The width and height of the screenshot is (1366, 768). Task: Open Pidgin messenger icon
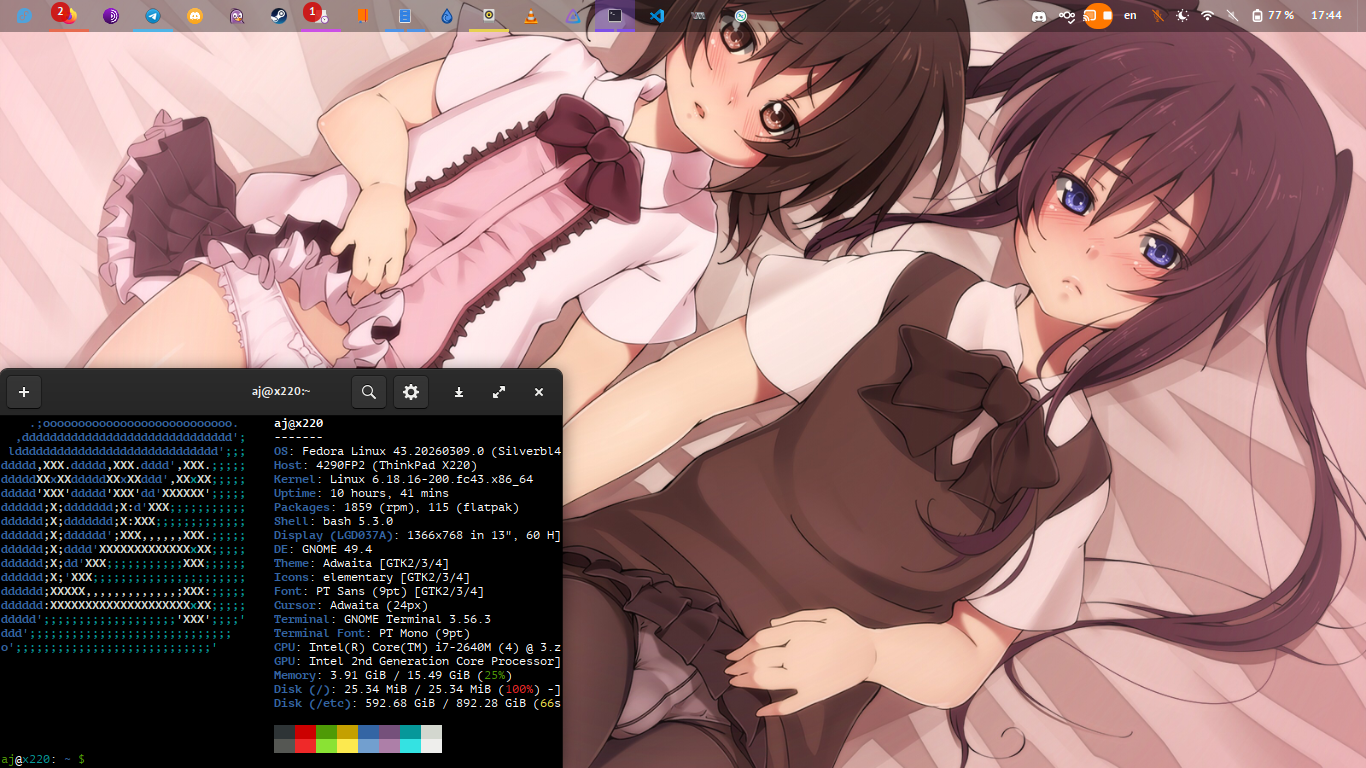(x=237, y=16)
